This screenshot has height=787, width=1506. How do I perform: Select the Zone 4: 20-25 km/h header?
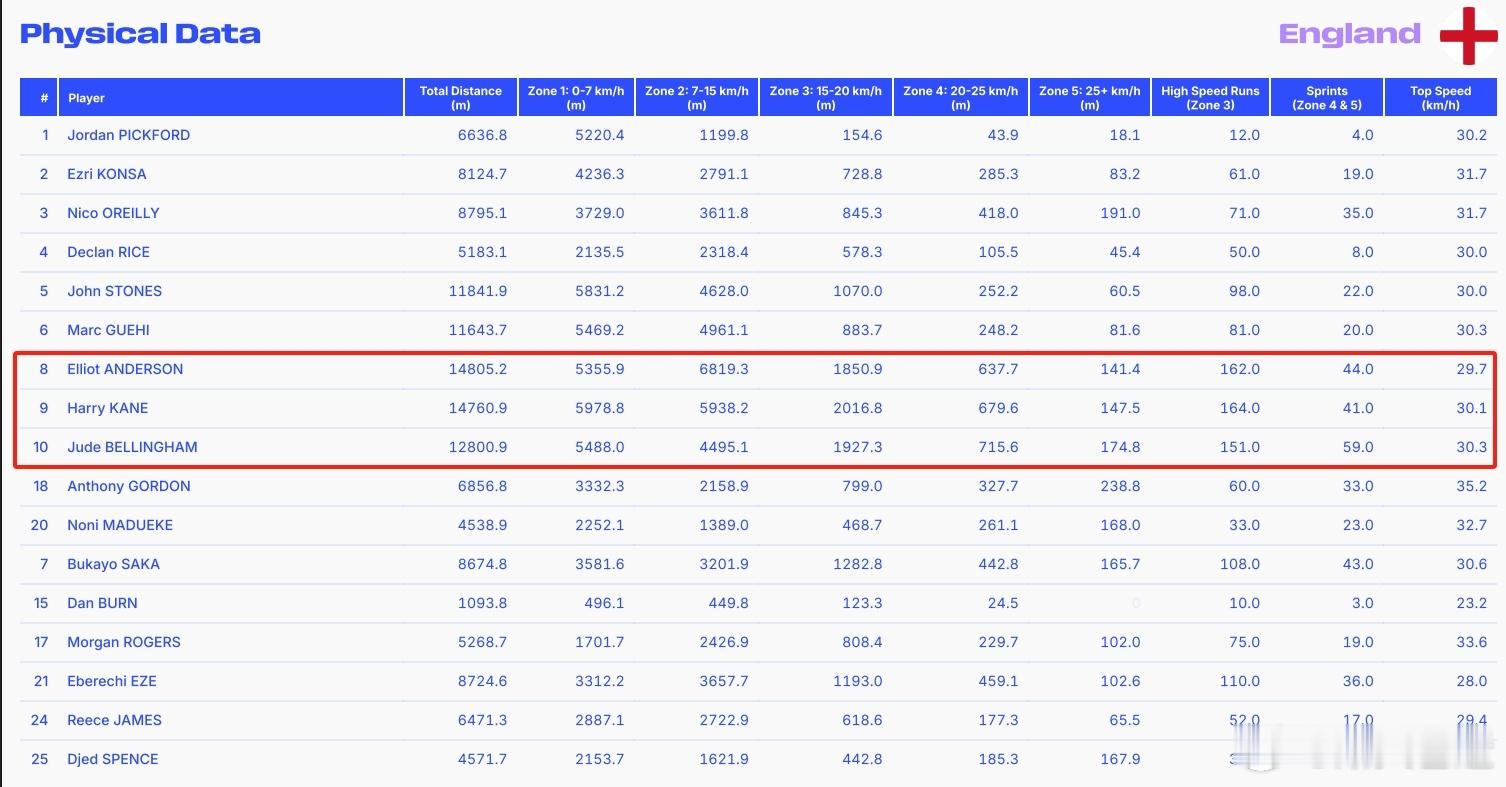[x=961, y=98]
